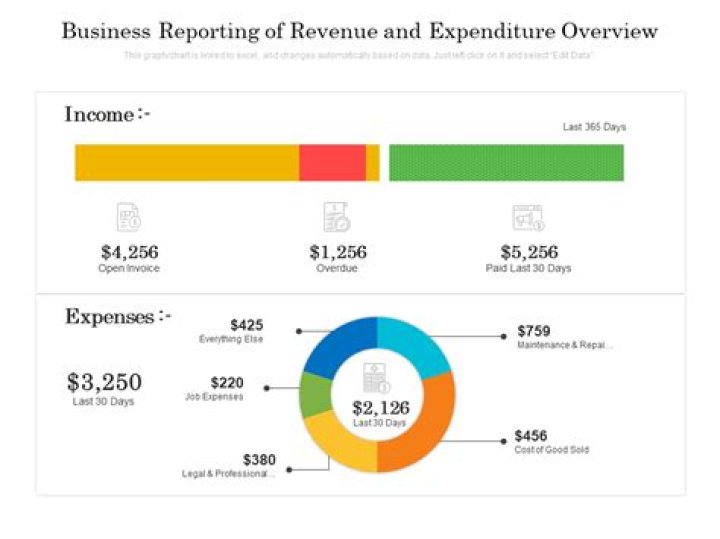
Task: Click the Open Invoice caption
Action: pyautogui.click(x=129, y=268)
